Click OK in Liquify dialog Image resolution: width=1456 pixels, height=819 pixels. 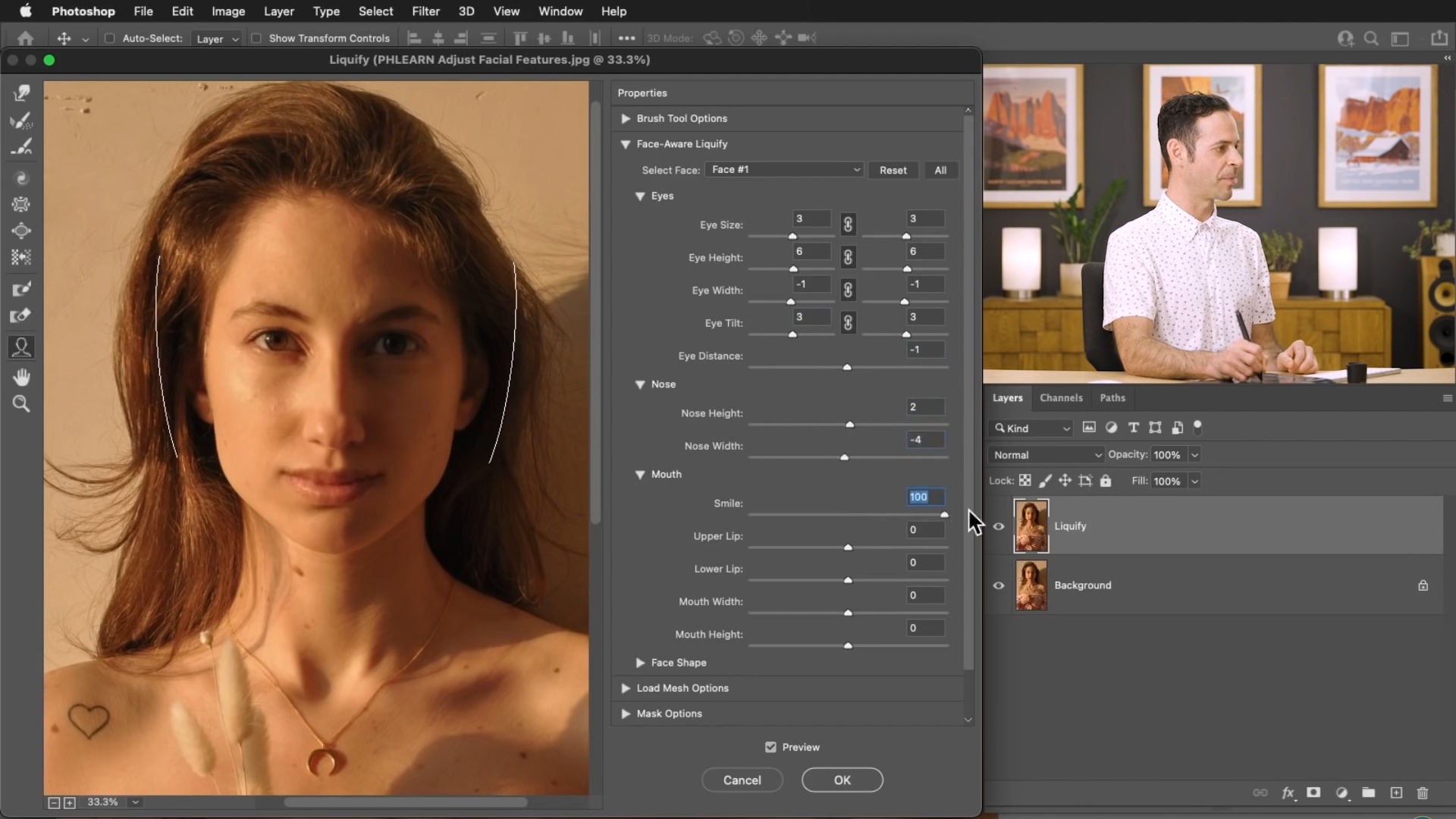(843, 780)
